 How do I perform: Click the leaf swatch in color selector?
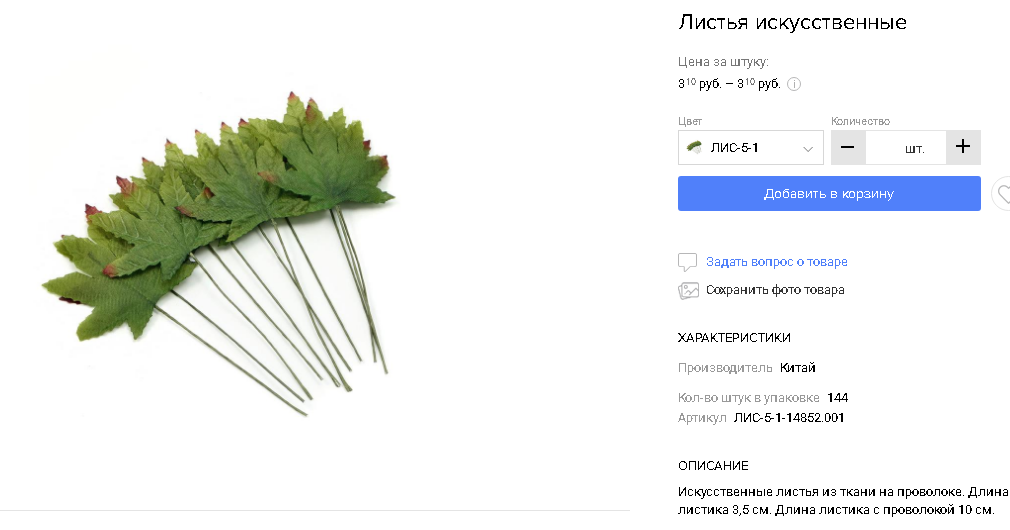point(694,147)
